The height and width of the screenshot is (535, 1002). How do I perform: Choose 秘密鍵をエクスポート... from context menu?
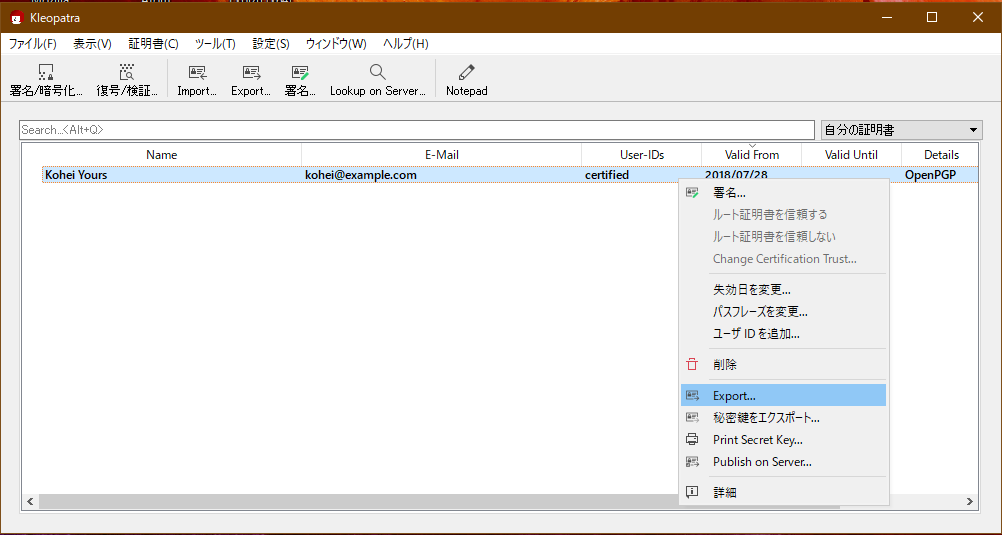(x=766, y=418)
